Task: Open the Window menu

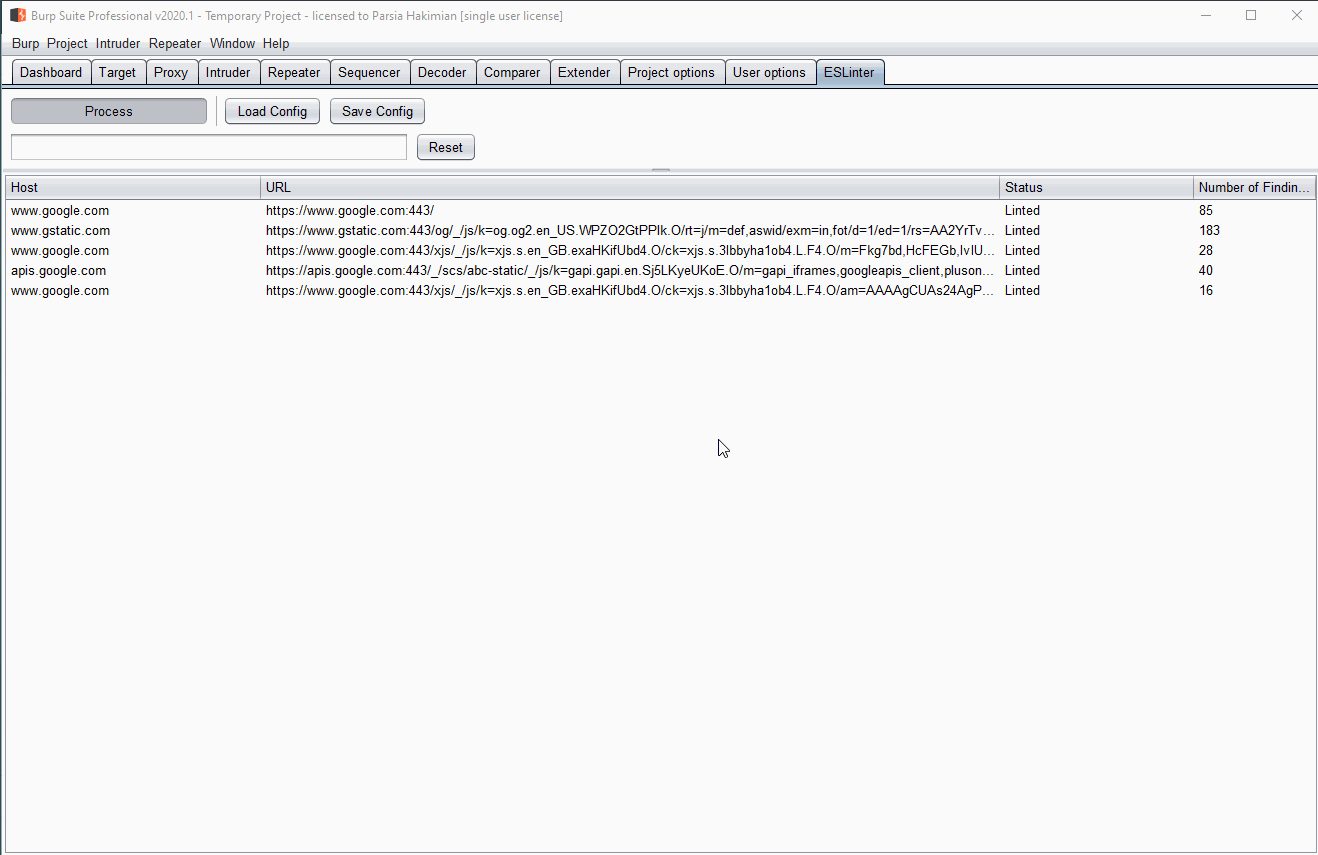Action: click(232, 44)
